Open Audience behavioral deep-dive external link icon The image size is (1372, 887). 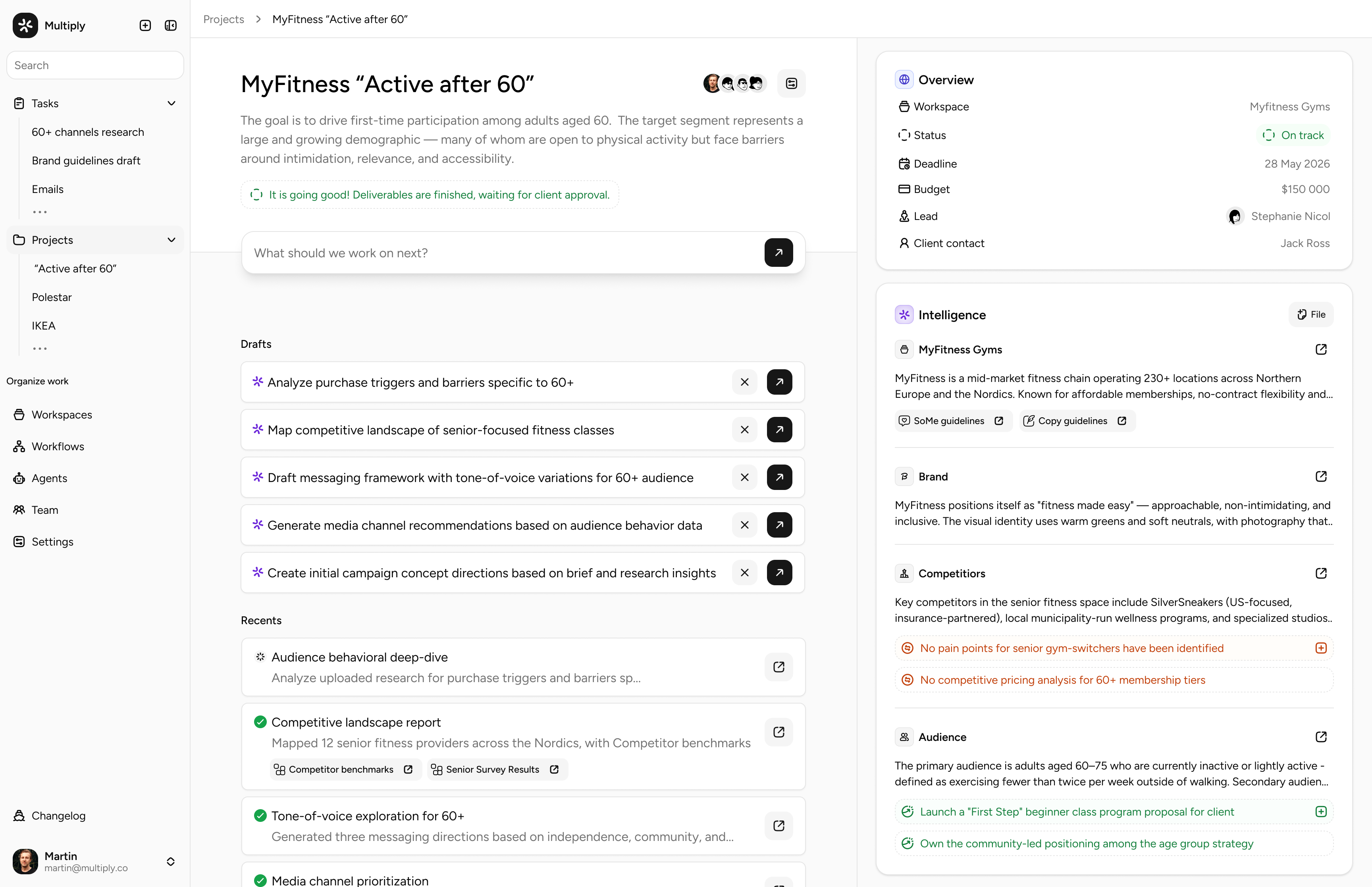pos(778,667)
